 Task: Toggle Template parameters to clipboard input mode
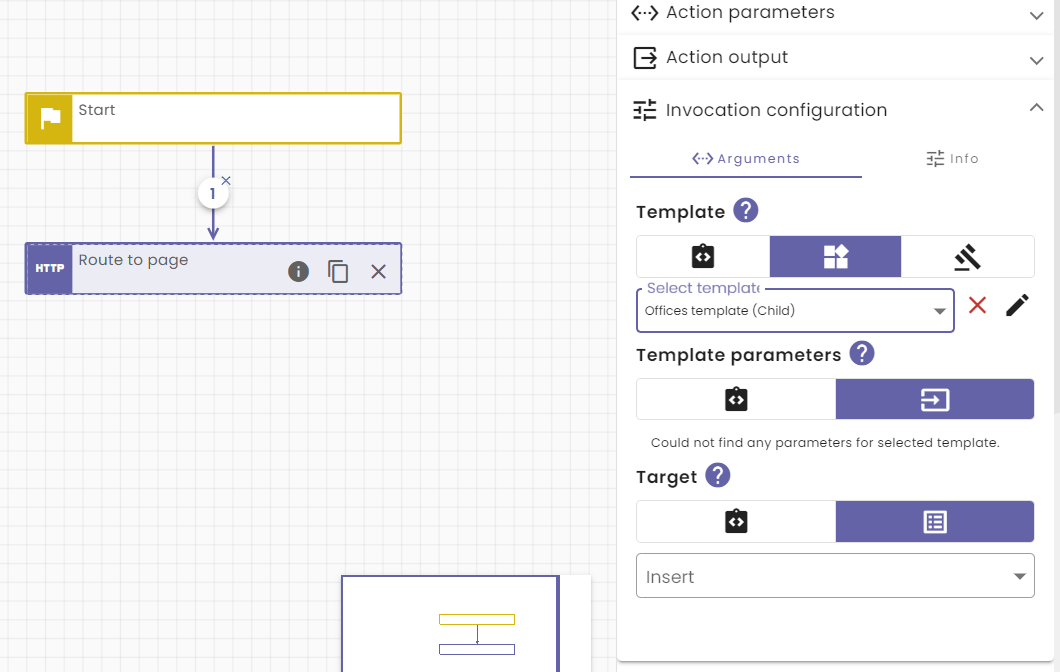[x=736, y=399]
